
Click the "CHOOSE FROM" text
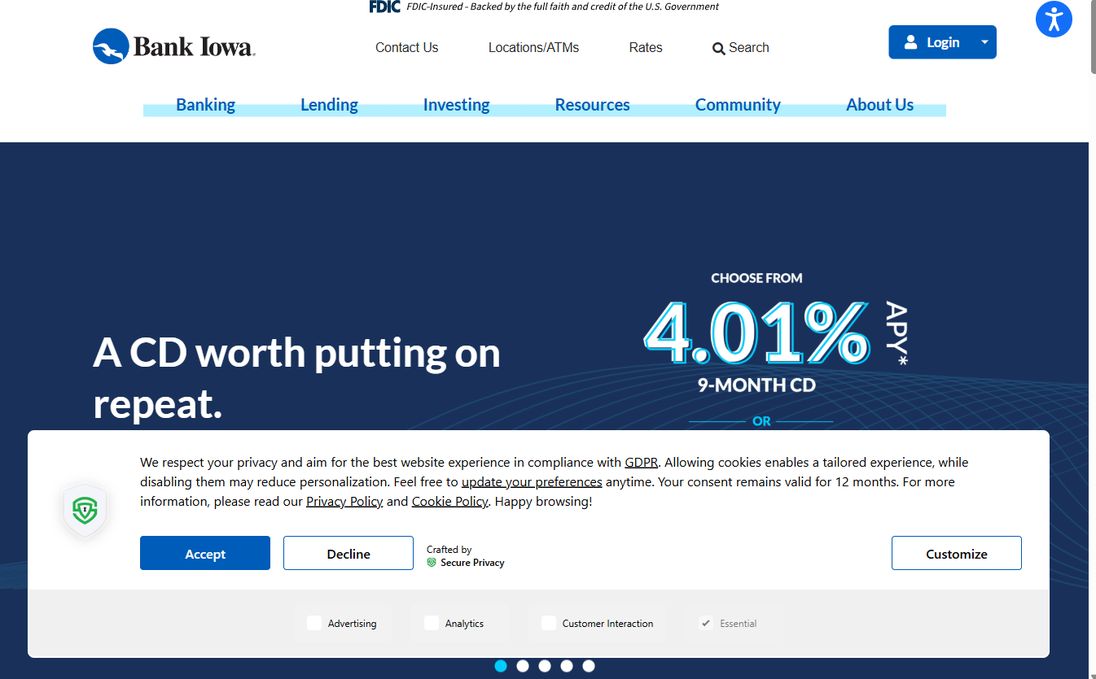click(756, 278)
